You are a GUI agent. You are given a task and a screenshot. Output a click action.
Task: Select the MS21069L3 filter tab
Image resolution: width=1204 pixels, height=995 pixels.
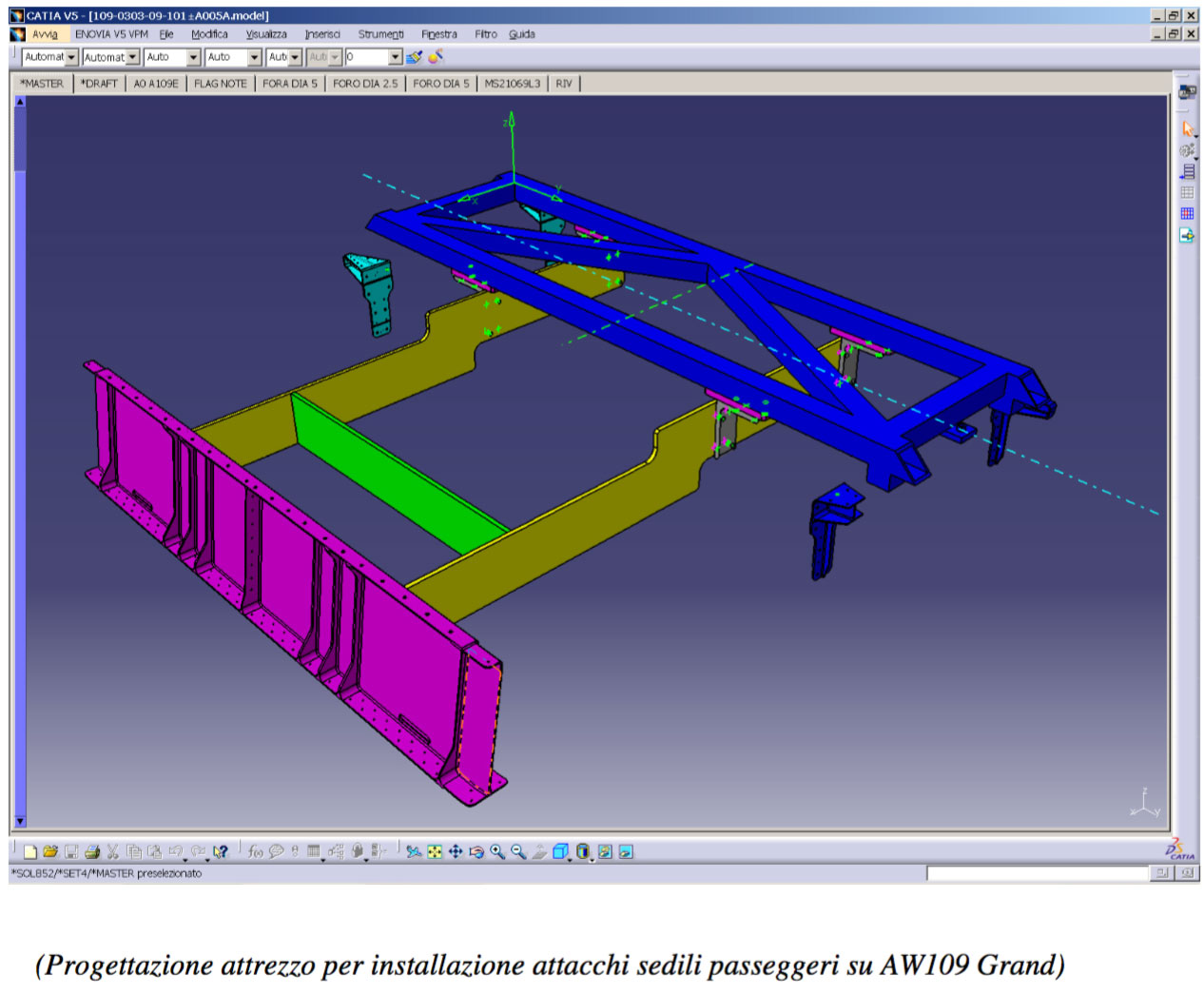click(x=512, y=84)
